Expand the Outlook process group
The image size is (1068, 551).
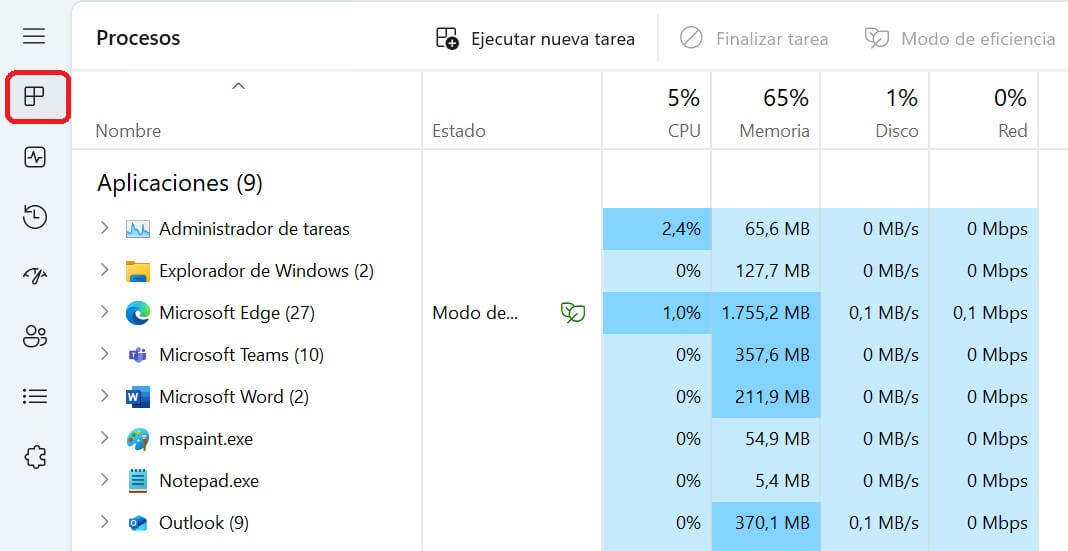click(104, 523)
